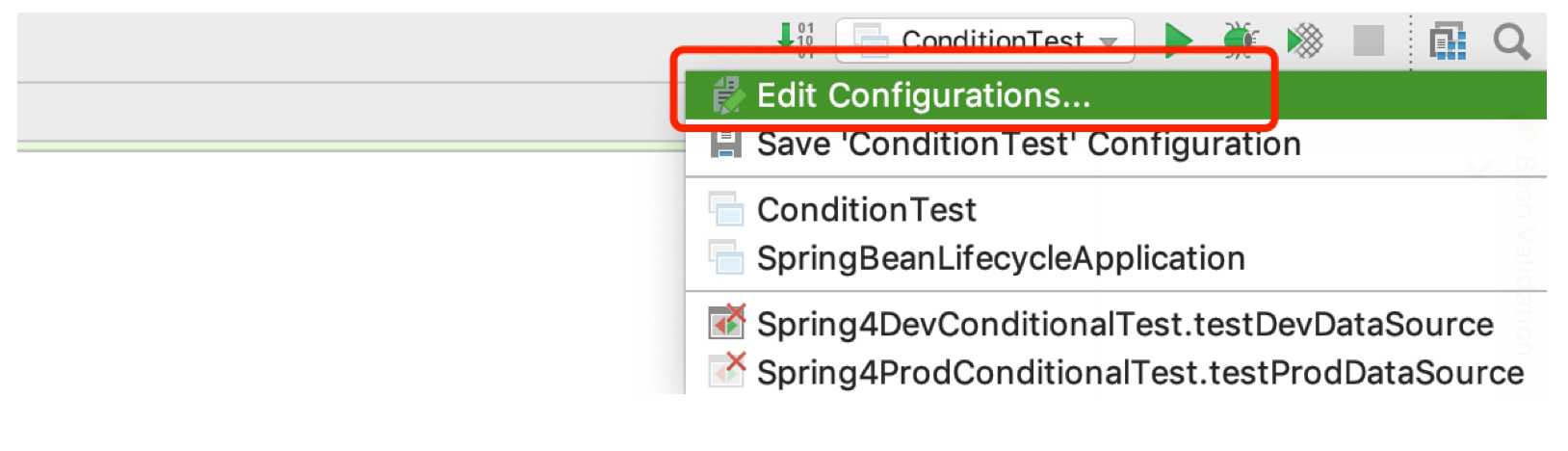The height and width of the screenshot is (451, 1568).
Task: Select Spring4ProdConditionalTest.testProdDataSource configuration
Action: tap(1139, 372)
